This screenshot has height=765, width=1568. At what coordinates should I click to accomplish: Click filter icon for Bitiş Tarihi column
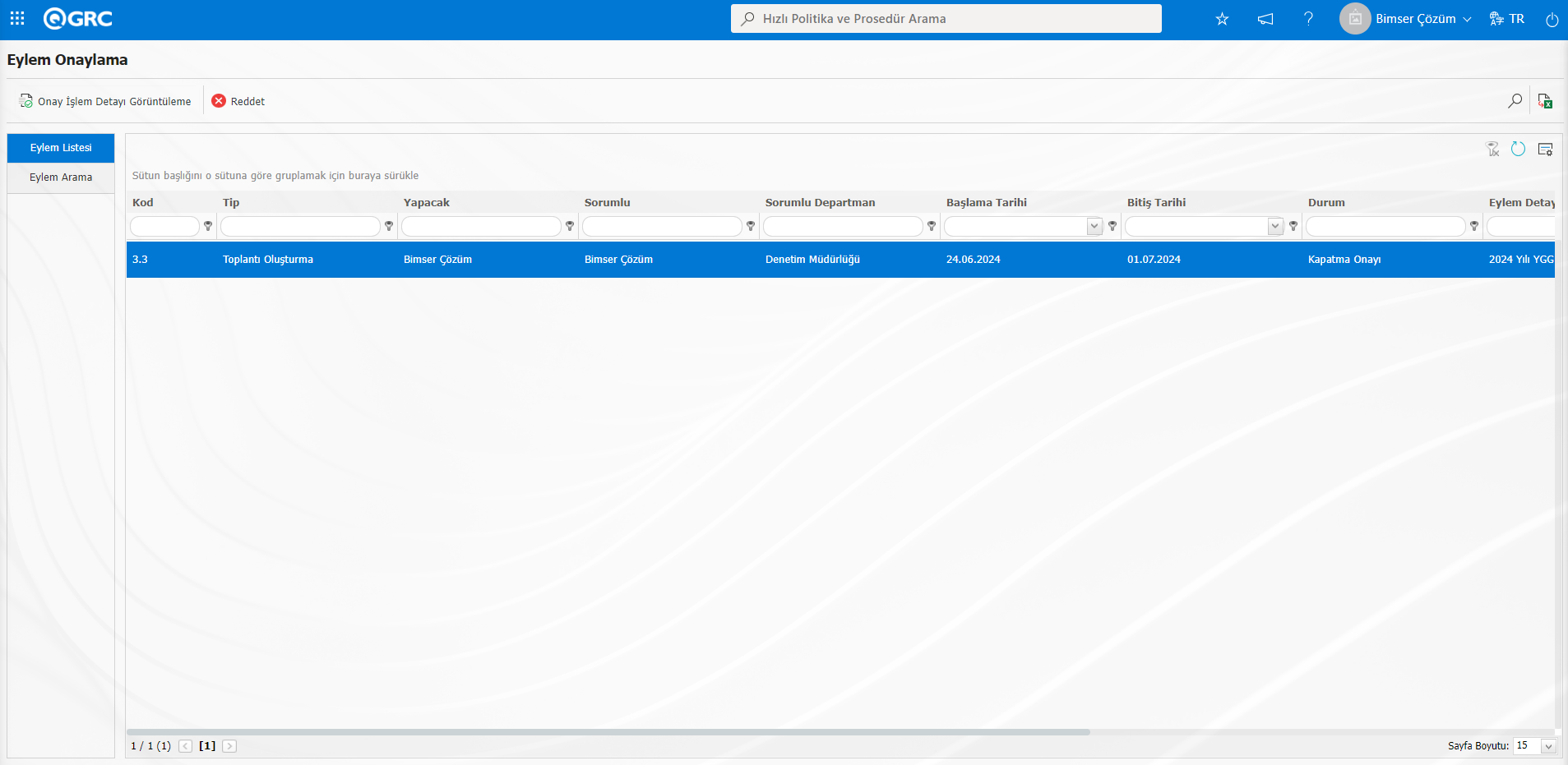(1293, 226)
